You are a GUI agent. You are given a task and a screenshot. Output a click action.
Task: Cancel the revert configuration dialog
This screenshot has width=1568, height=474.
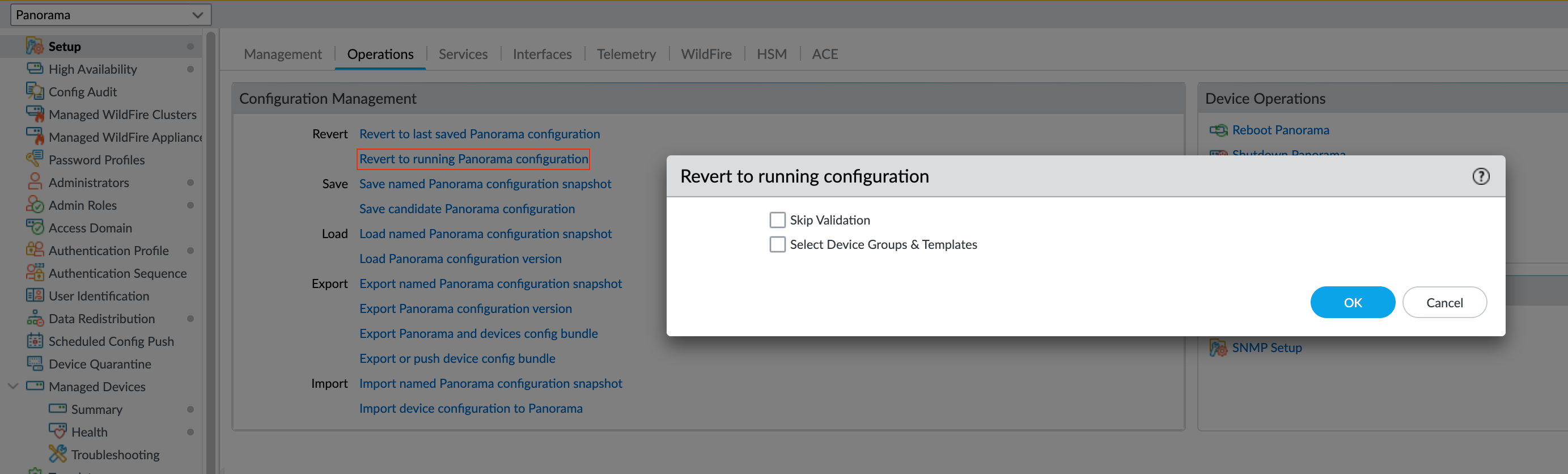pos(1444,302)
